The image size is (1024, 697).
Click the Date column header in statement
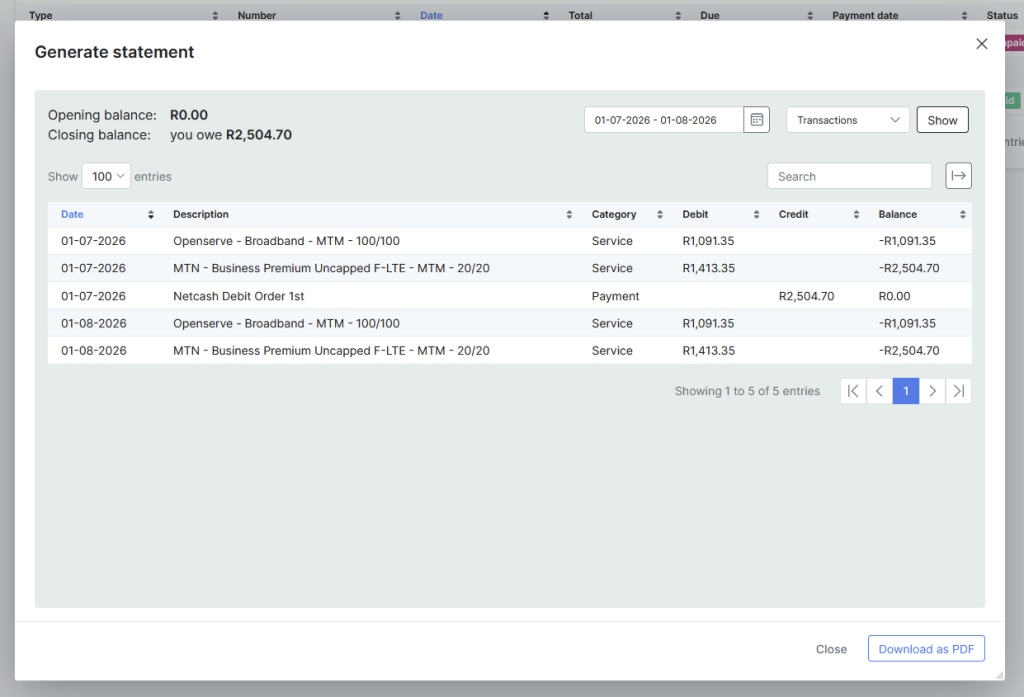pos(72,214)
